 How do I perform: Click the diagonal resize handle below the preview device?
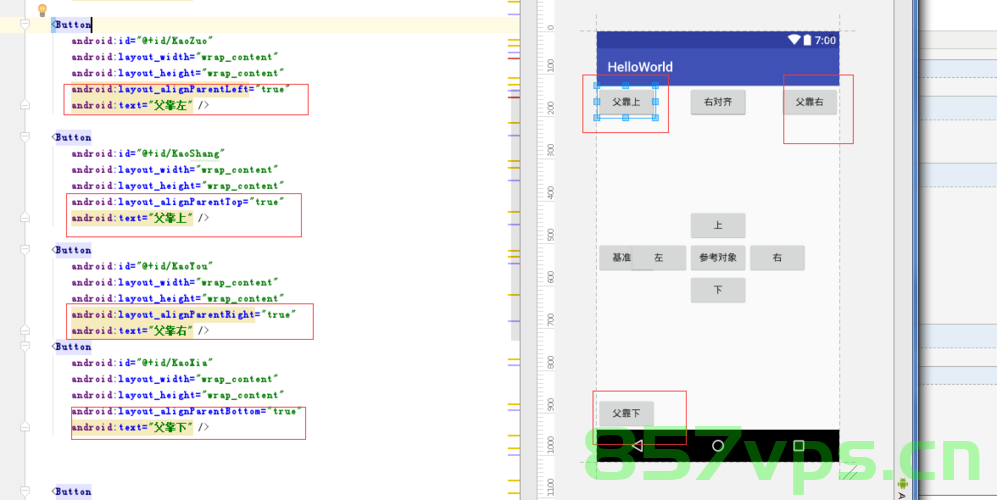(x=849, y=472)
